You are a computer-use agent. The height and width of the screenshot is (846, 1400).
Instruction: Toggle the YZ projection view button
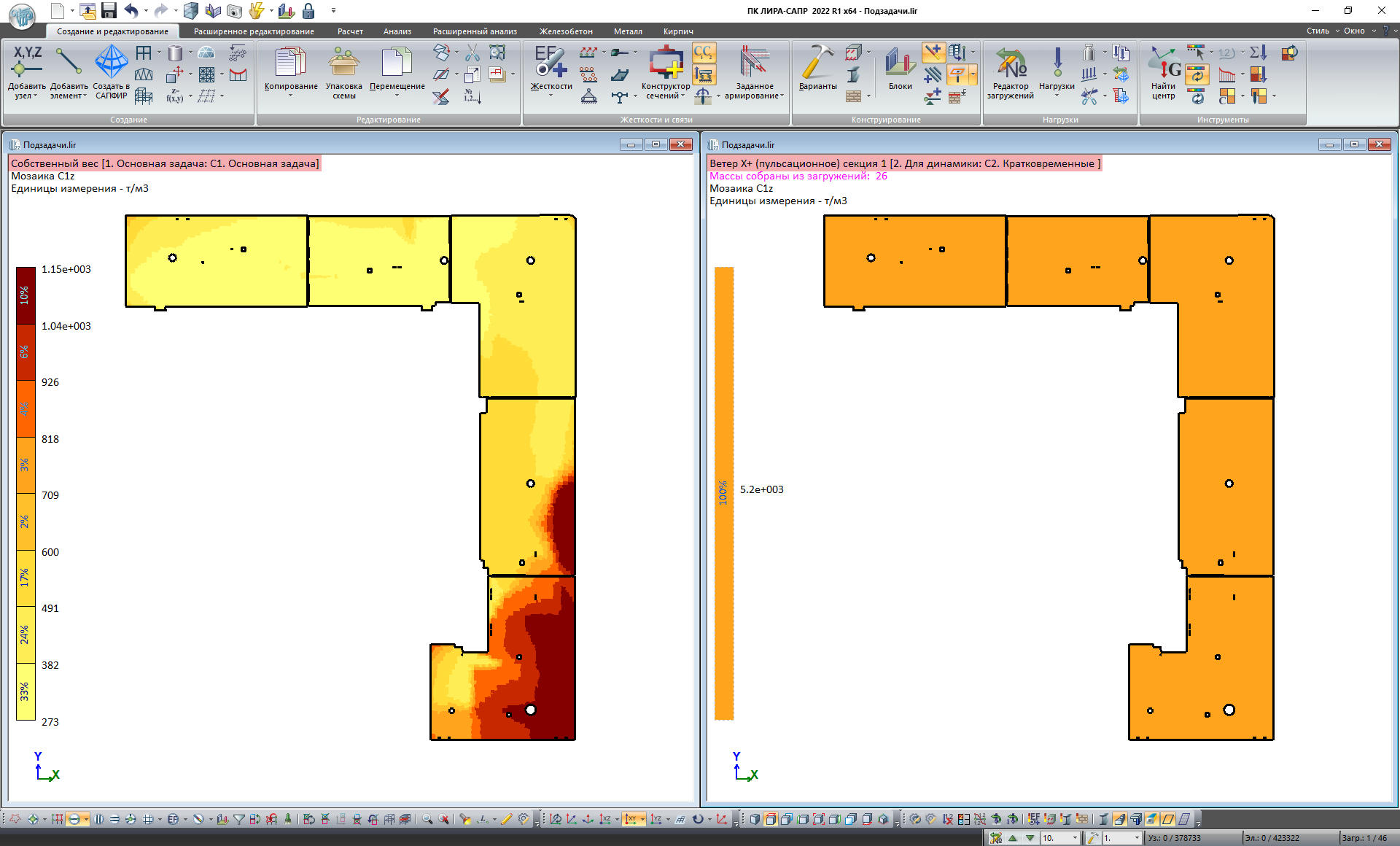(656, 819)
